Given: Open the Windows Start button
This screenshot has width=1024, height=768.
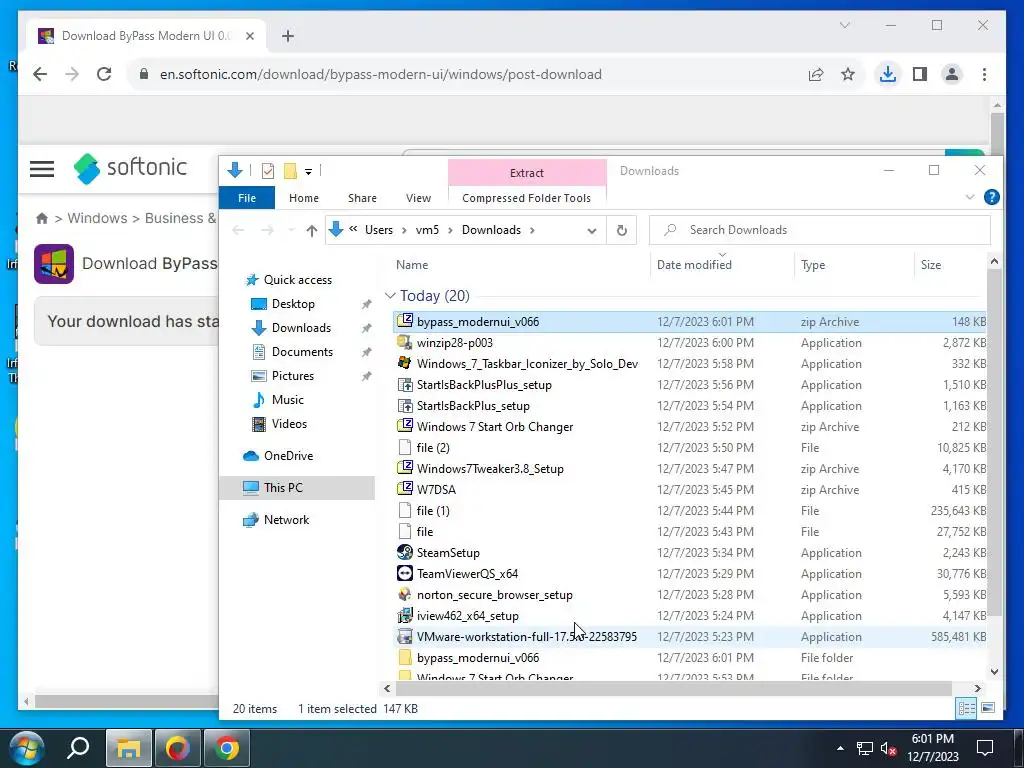Looking at the screenshot, I should (x=26, y=748).
